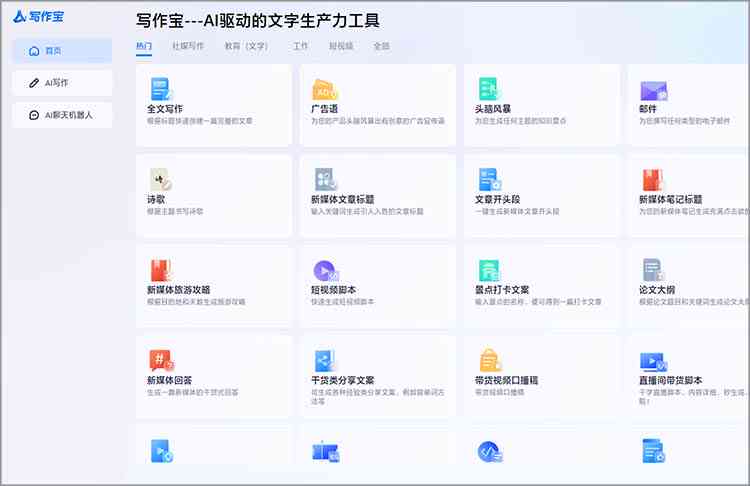Click the 景点打卡文案 card title
The width and height of the screenshot is (750, 486).
tap(502, 290)
